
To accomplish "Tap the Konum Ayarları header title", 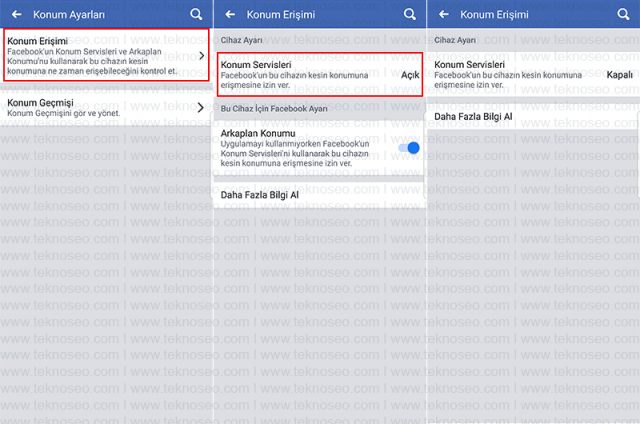I will point(69,15).
